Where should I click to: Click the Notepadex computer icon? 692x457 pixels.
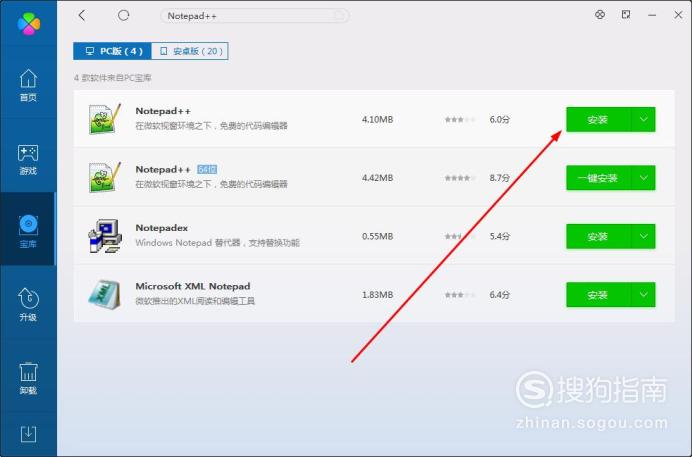105,236
